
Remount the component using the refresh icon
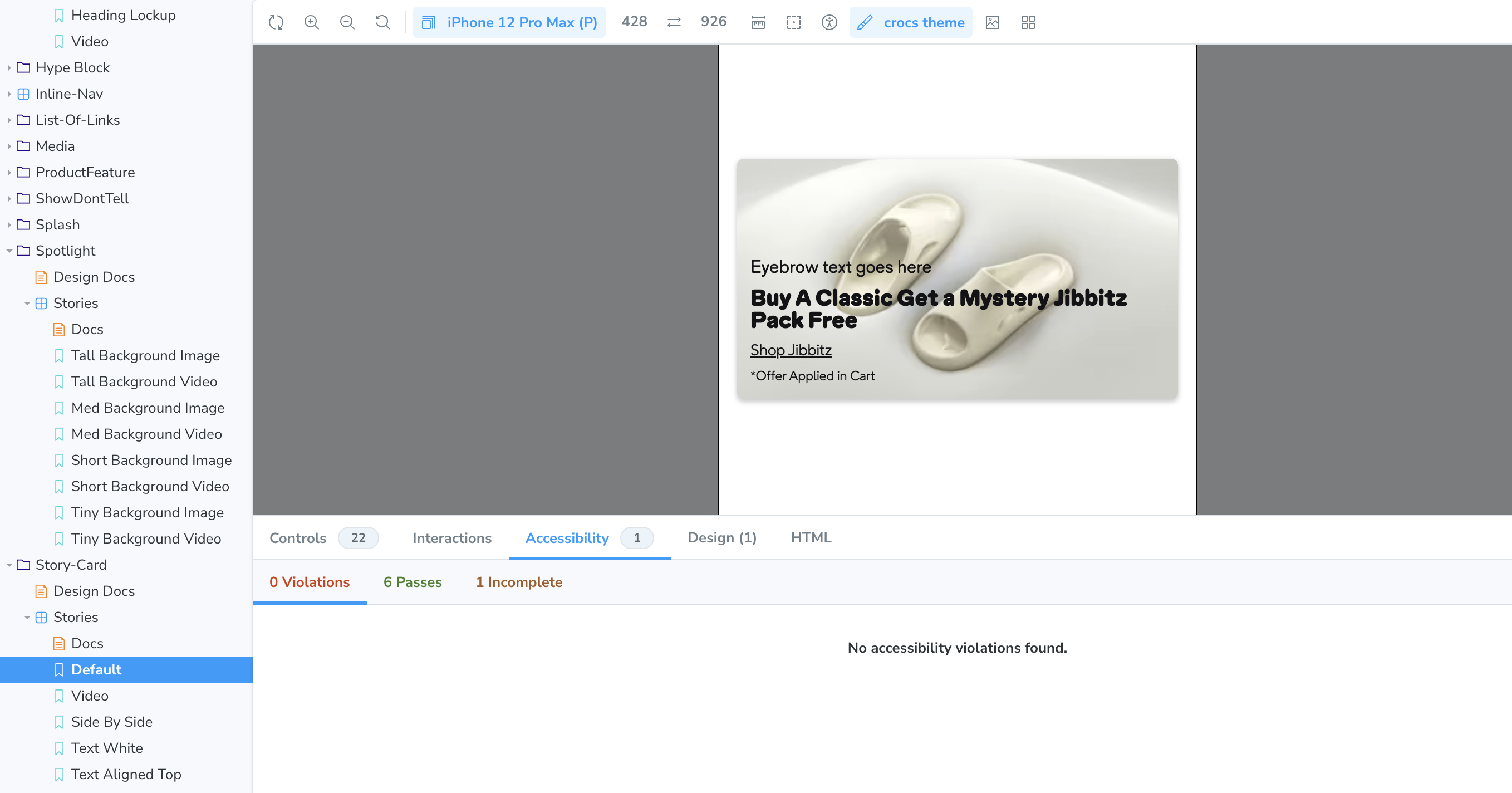pos(275,22)
